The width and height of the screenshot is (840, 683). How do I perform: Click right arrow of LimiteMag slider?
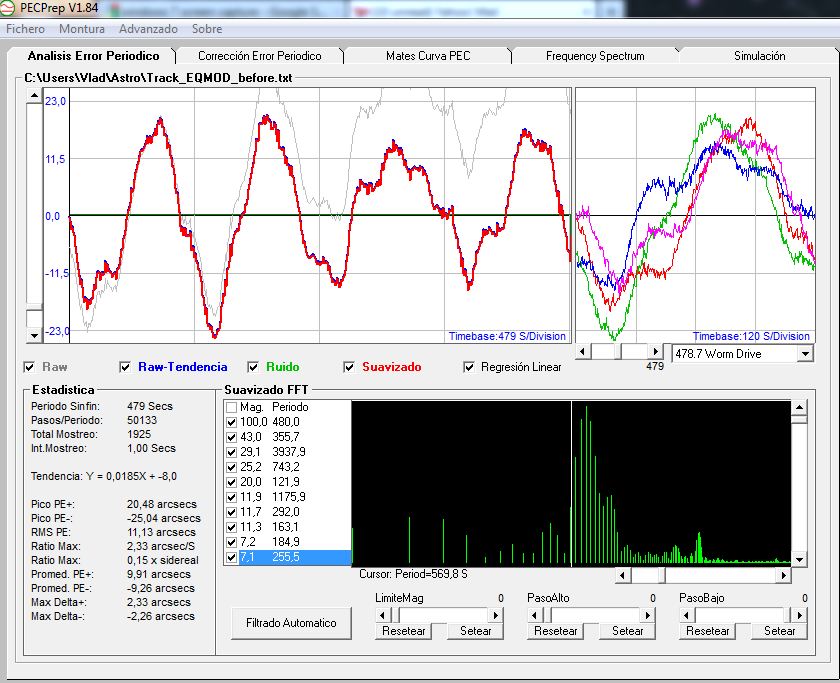coord(496,616)
